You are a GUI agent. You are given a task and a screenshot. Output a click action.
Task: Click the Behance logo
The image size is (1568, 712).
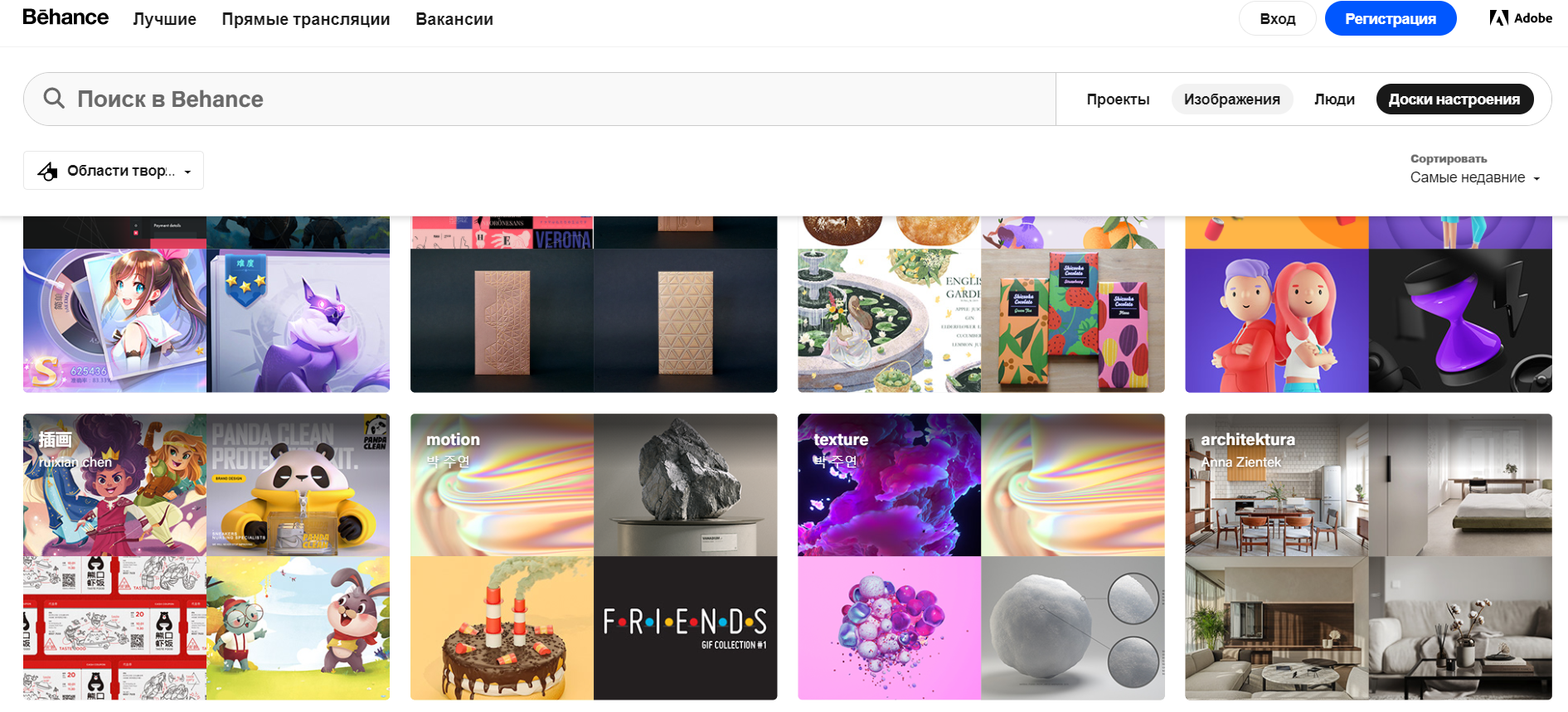pyautogui.click(x=66, y=17)
